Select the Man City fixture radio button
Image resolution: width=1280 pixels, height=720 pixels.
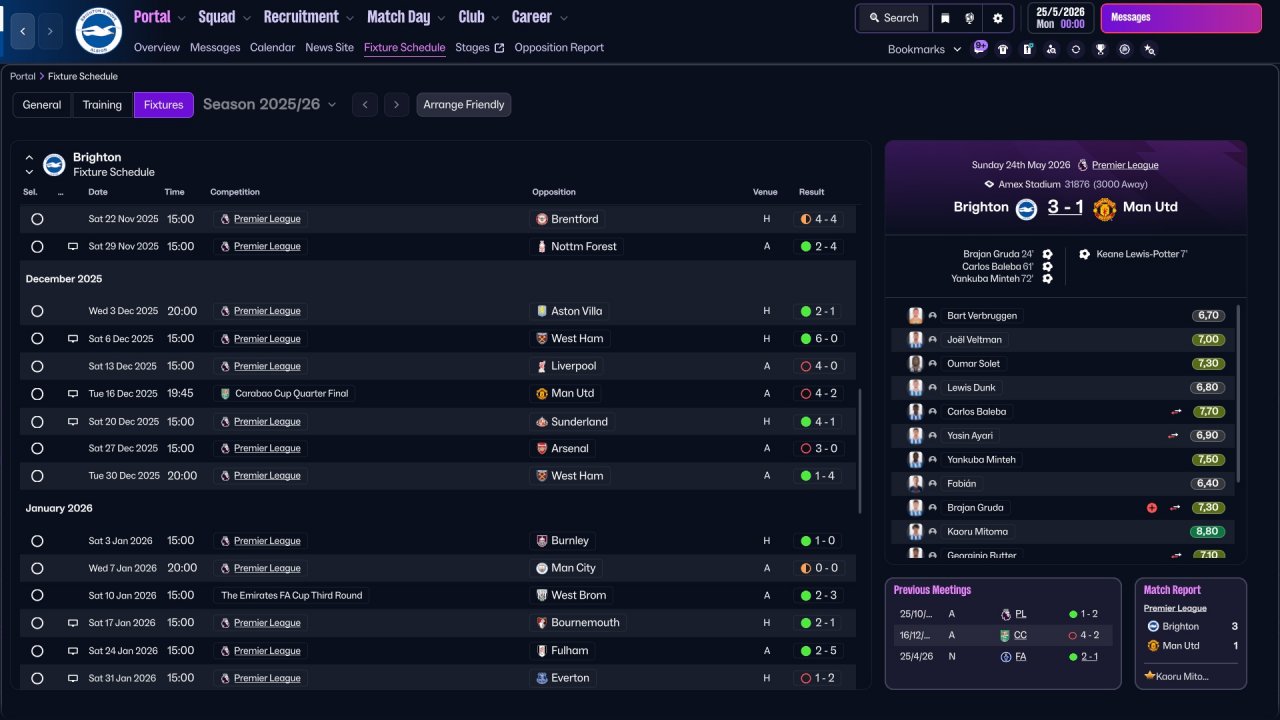tap(37, 568)
